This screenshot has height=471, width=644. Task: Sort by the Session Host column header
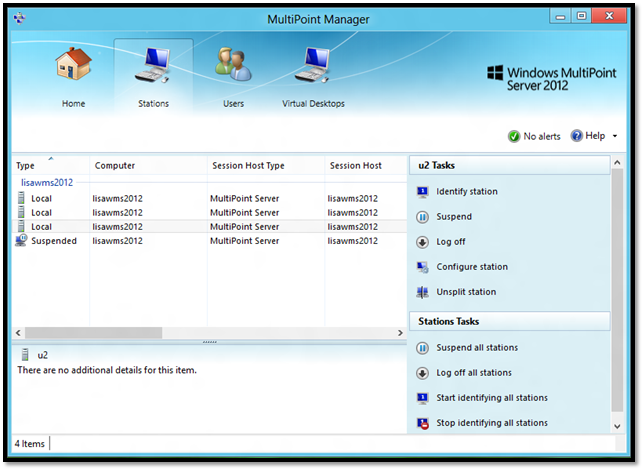tap(366, 165)
